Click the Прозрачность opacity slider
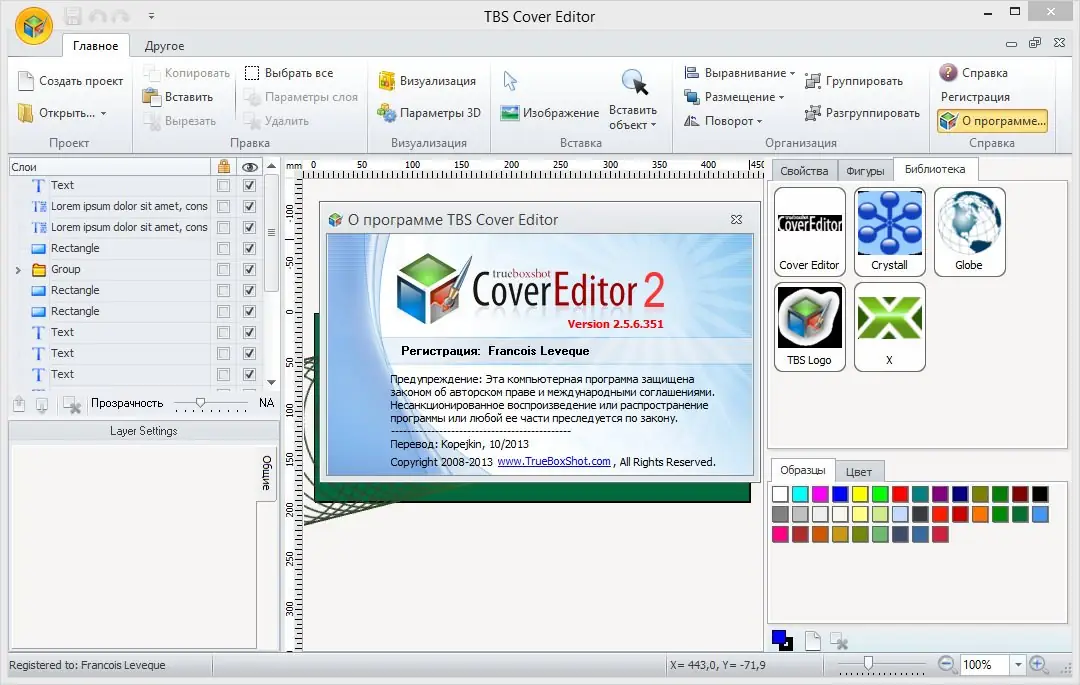This screenshot has height=685, width=1080. coord(210,403)
